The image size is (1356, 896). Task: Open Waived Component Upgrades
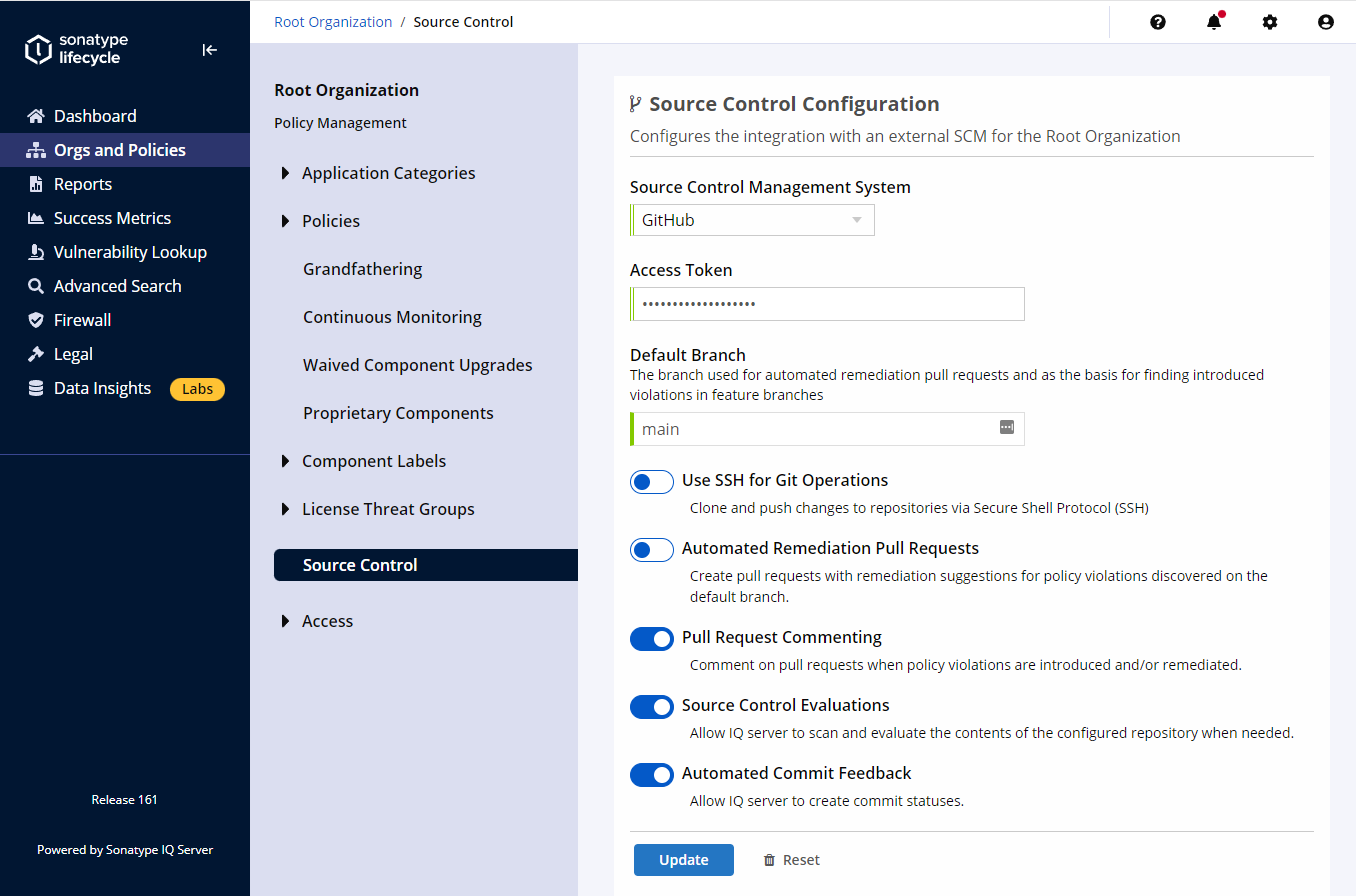pyautogui.click(x=418, y=365)
